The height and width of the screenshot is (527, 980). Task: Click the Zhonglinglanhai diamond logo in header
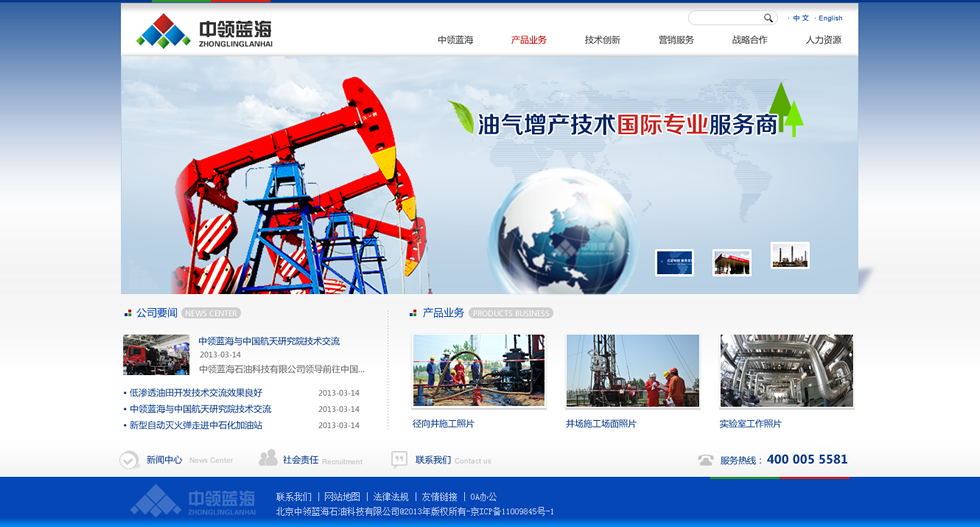point(163,31)
